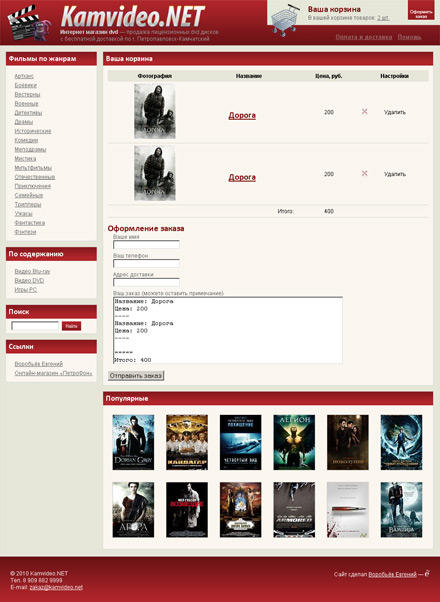Viewport: 440px width, 602px height.
Task: Click the shopping cart icon
Action: pyautogui.click(x=285, y=20)
